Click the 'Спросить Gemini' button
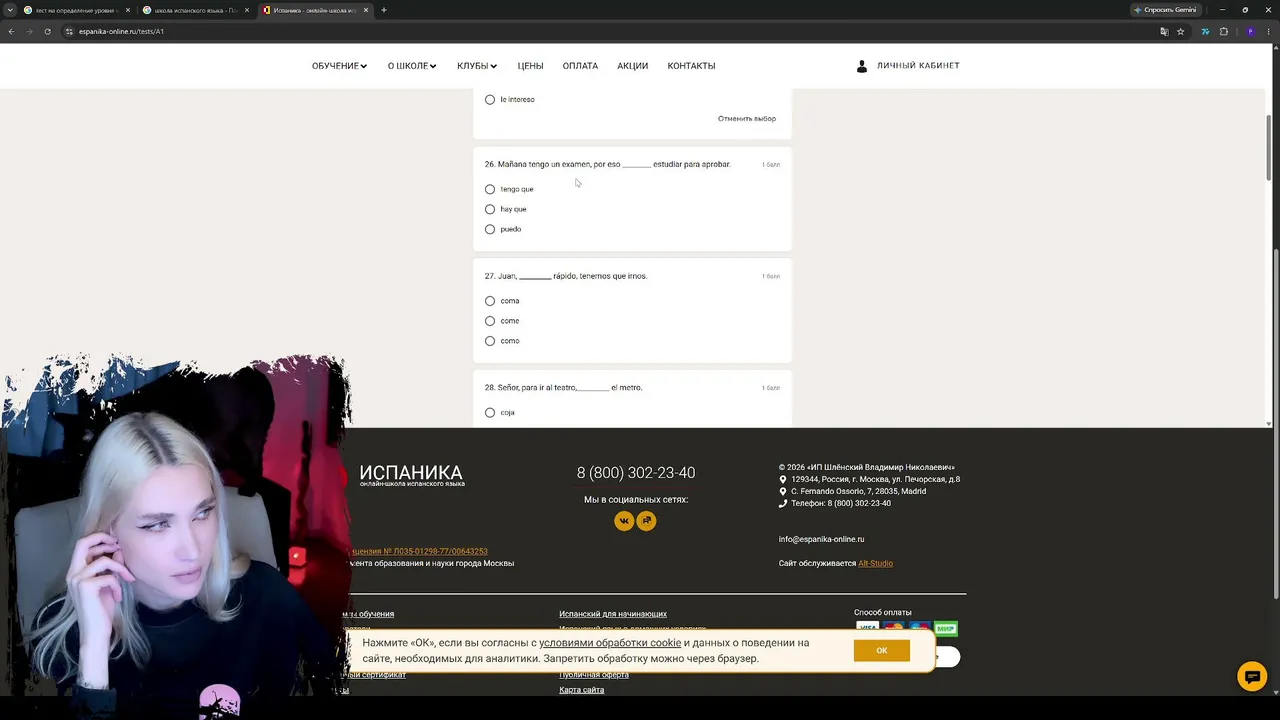1280x720 pixels. [1165, 10]
